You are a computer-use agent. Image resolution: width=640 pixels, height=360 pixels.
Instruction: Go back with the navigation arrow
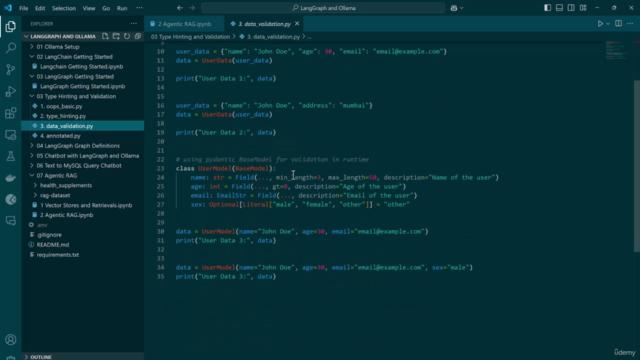(x=180, y=8)
